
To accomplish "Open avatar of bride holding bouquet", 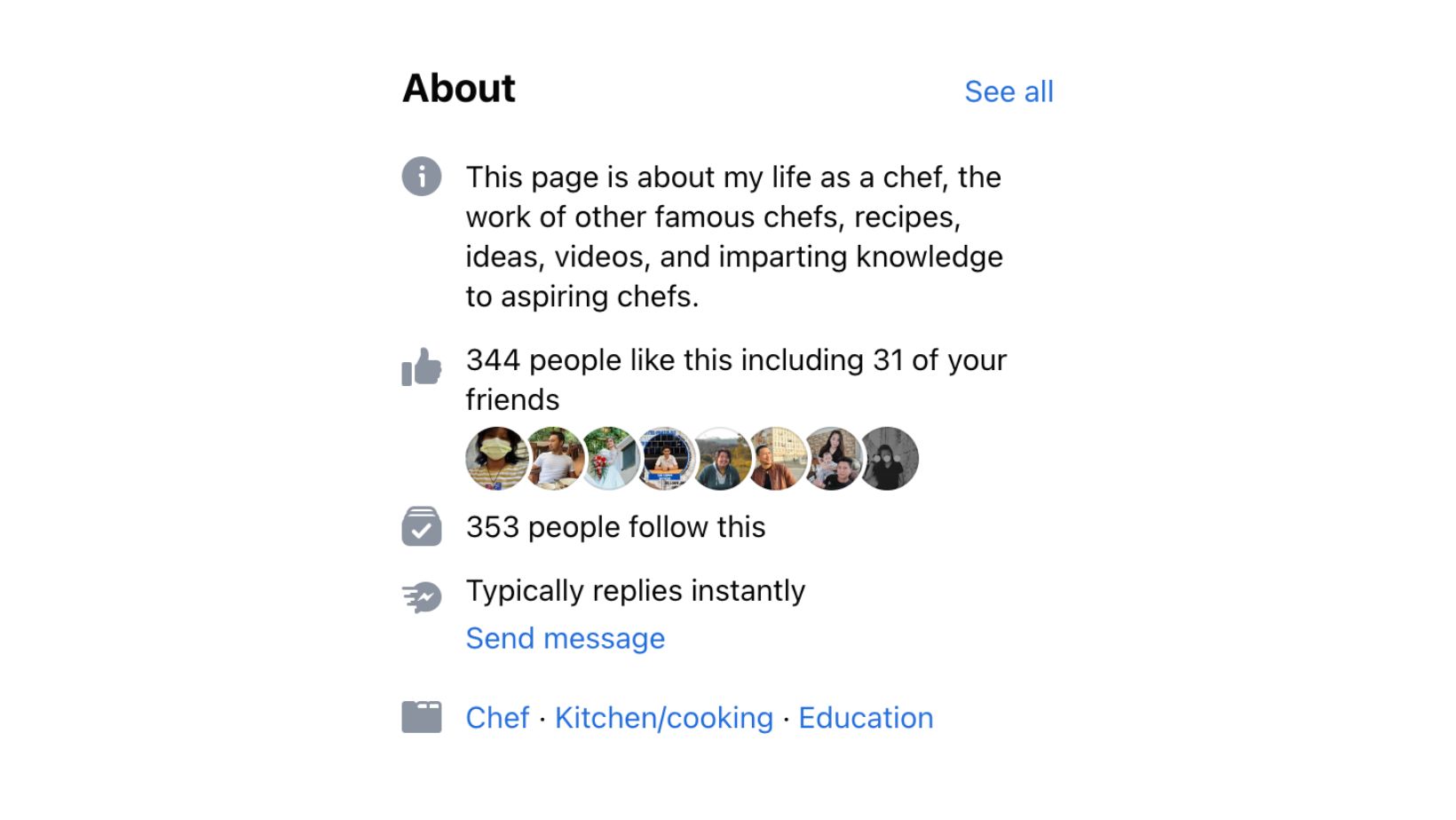I will point(609,458).
